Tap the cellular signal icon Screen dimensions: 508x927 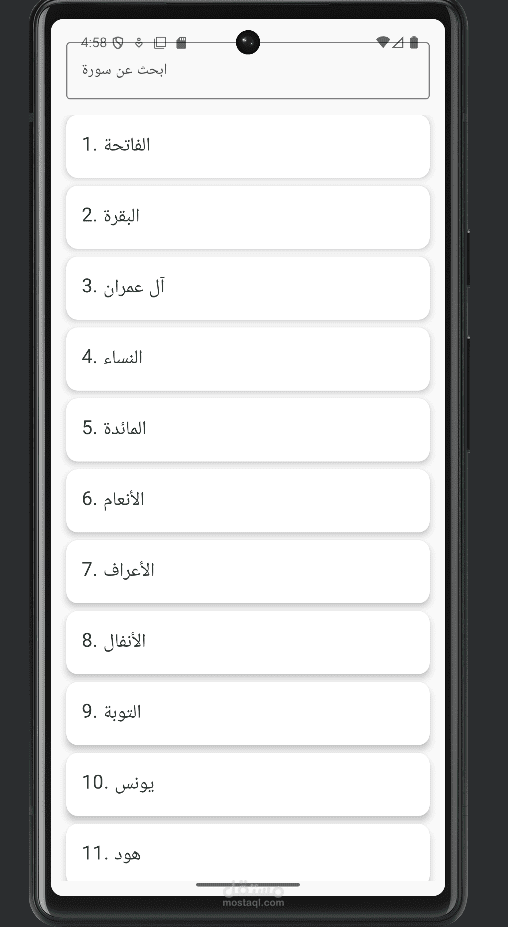pyautogui.click(x=398, y=42)
